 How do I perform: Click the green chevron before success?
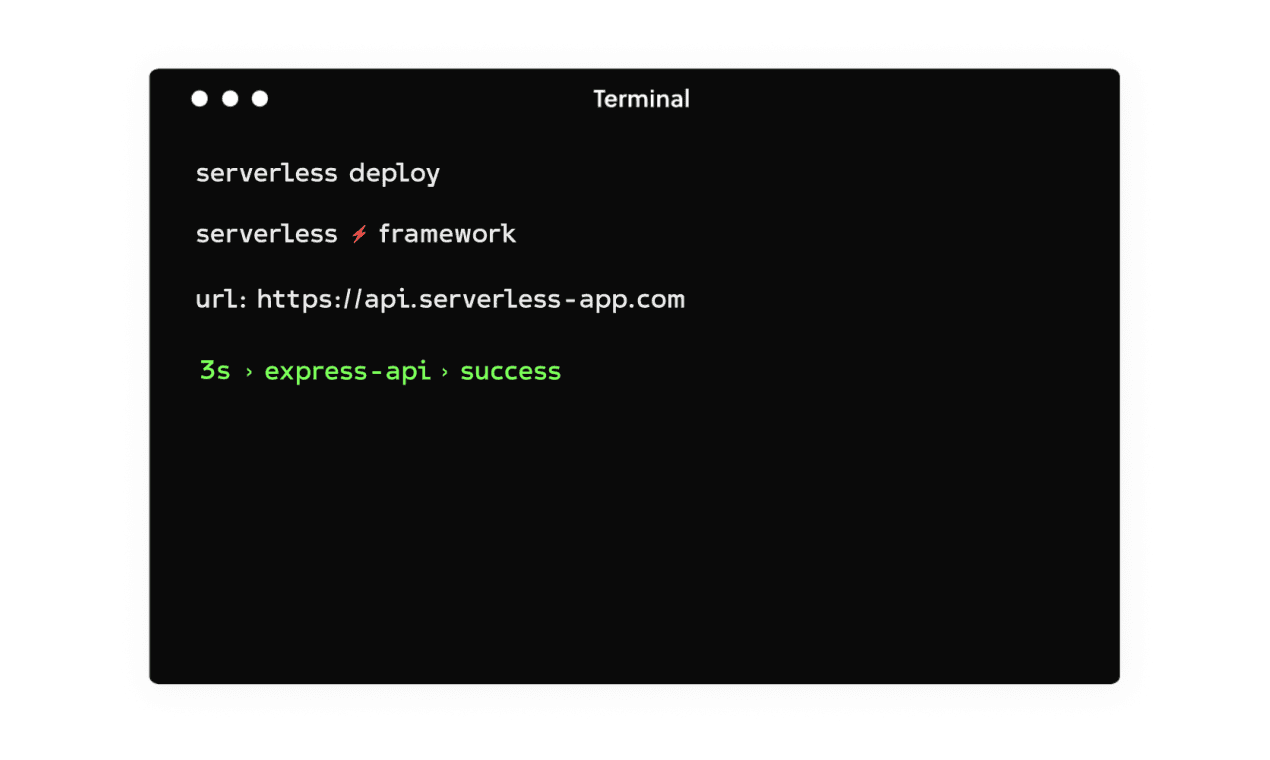point(444,373)
